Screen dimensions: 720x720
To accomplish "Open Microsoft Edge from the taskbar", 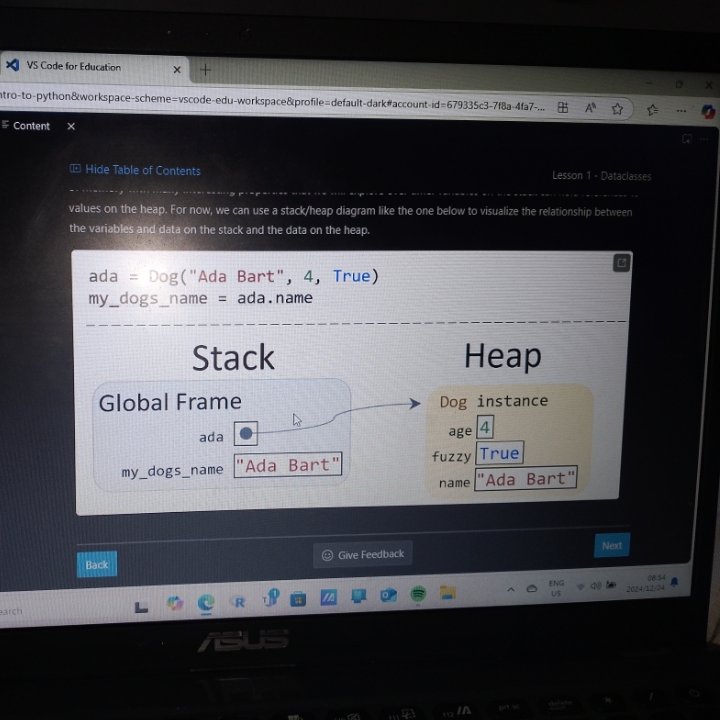I will tap(206, 602).
